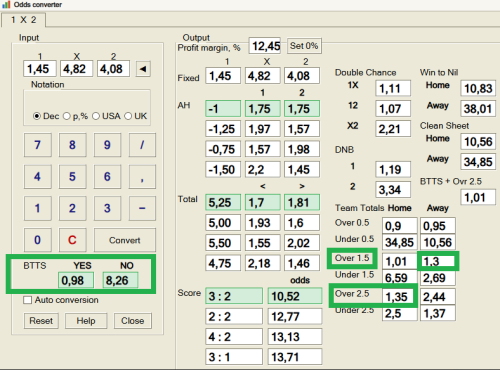This screenshot has height=370, width=500.
Task: Tap keypad digit 4
Action: pyautogui.click(x=38, y=177)
